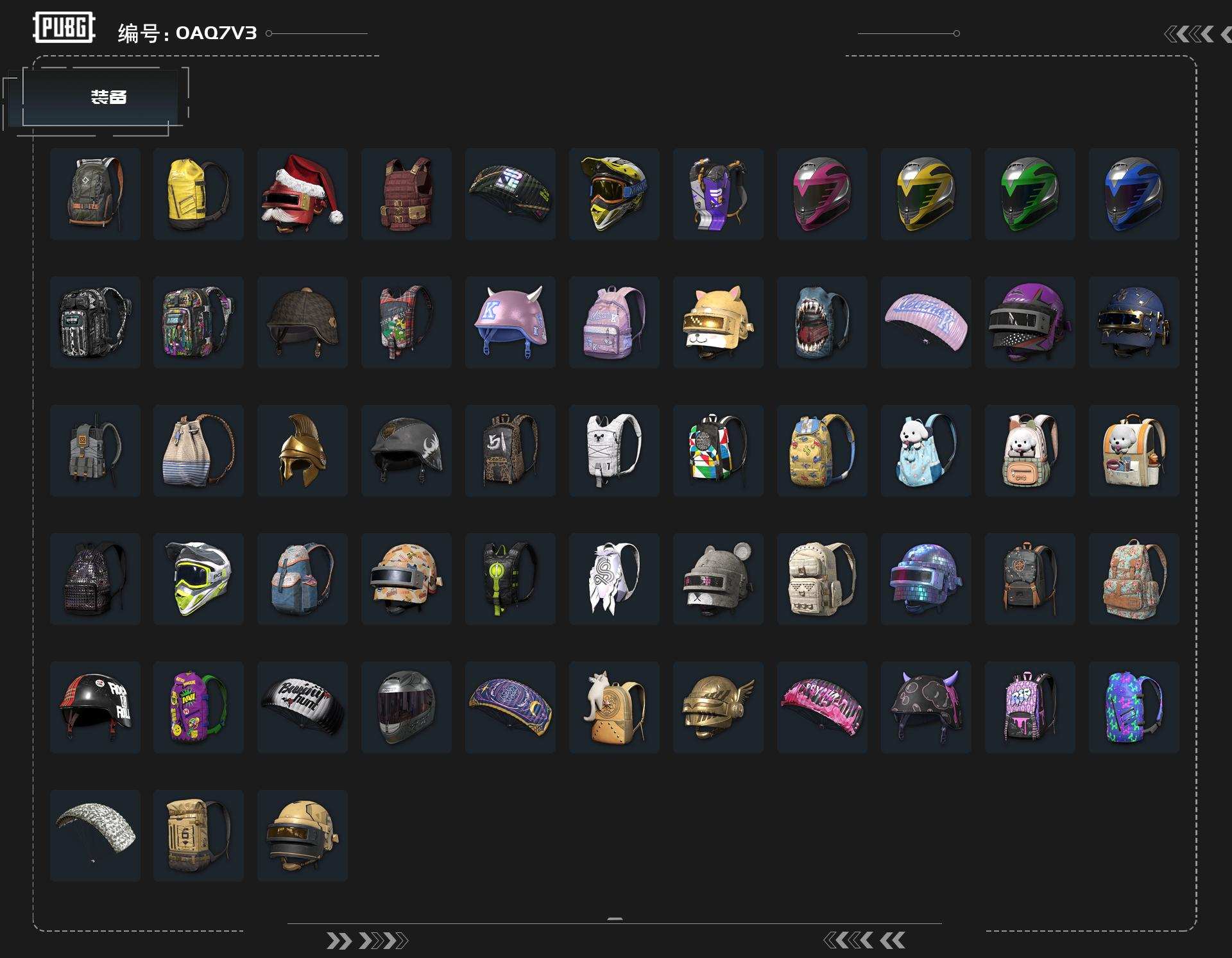
Task: Select the shark mouth backpack
Action: click(822, 322)
